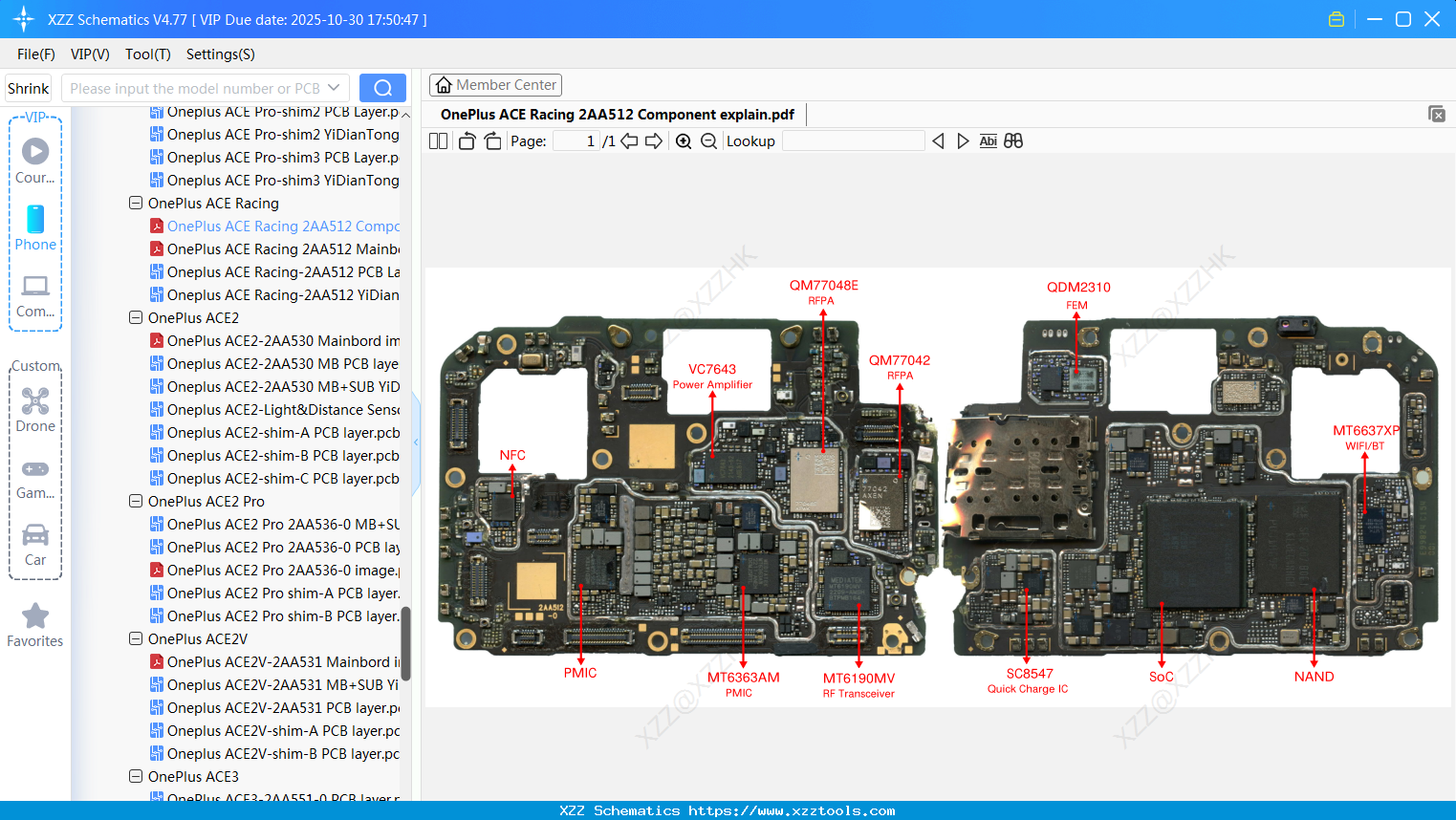Collapse the OnePlus ACE Racing tree node
The image size is (1456, 820).
[135, 203]
